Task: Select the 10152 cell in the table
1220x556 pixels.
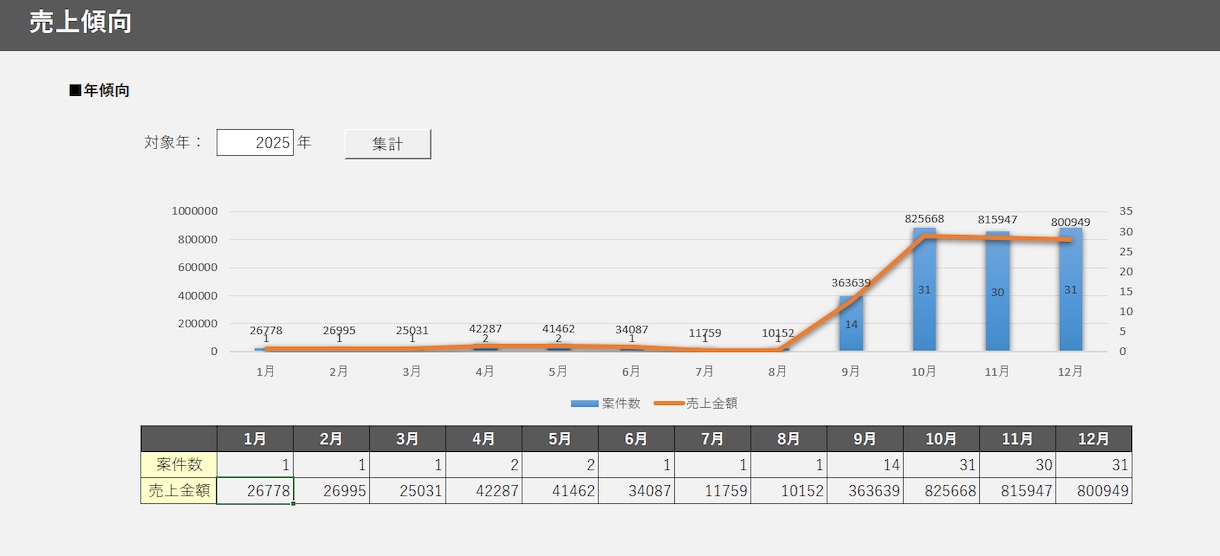Action: [789, 491]
